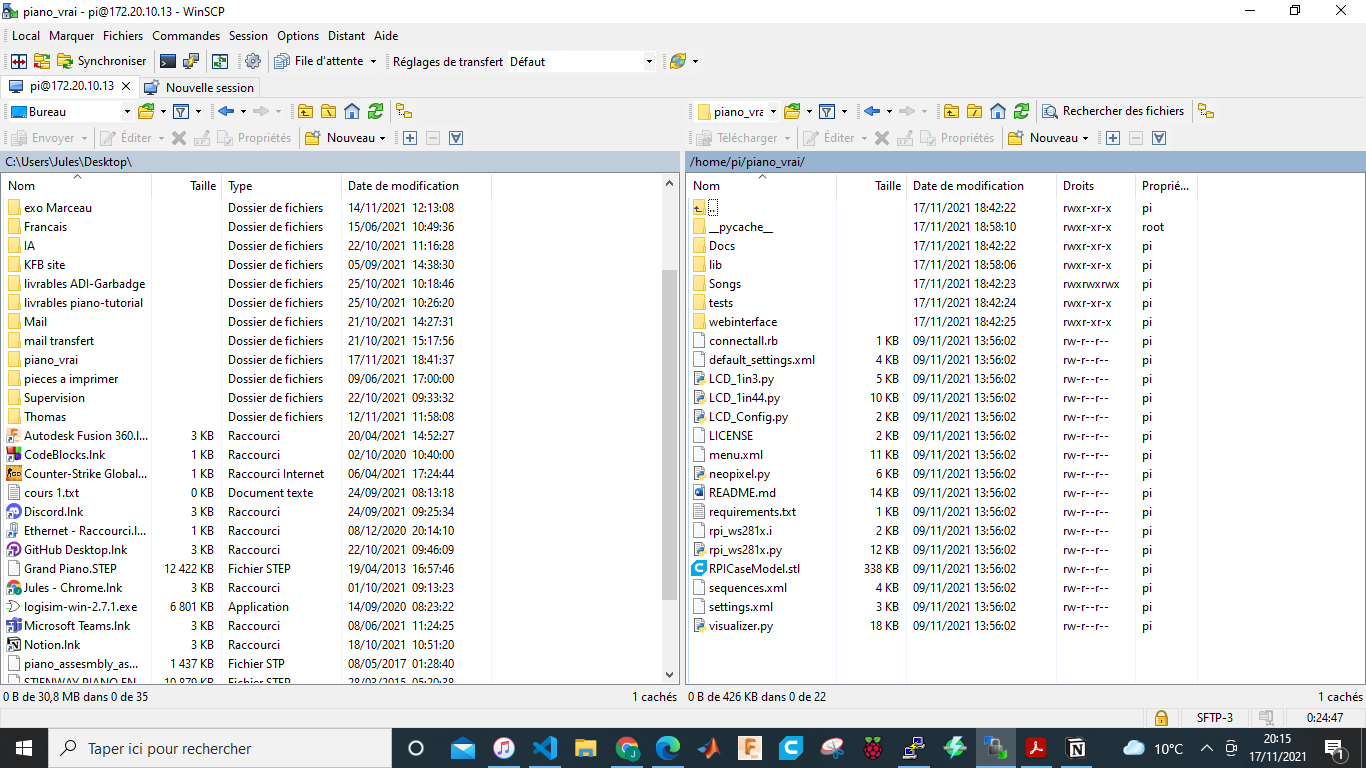
Task: Select Songs folder in remote panel
Action: pos(725,284)
